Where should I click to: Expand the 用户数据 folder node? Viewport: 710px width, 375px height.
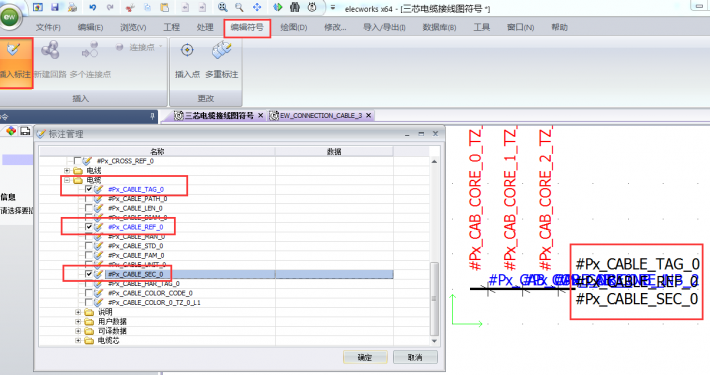[x=78, y=321]
